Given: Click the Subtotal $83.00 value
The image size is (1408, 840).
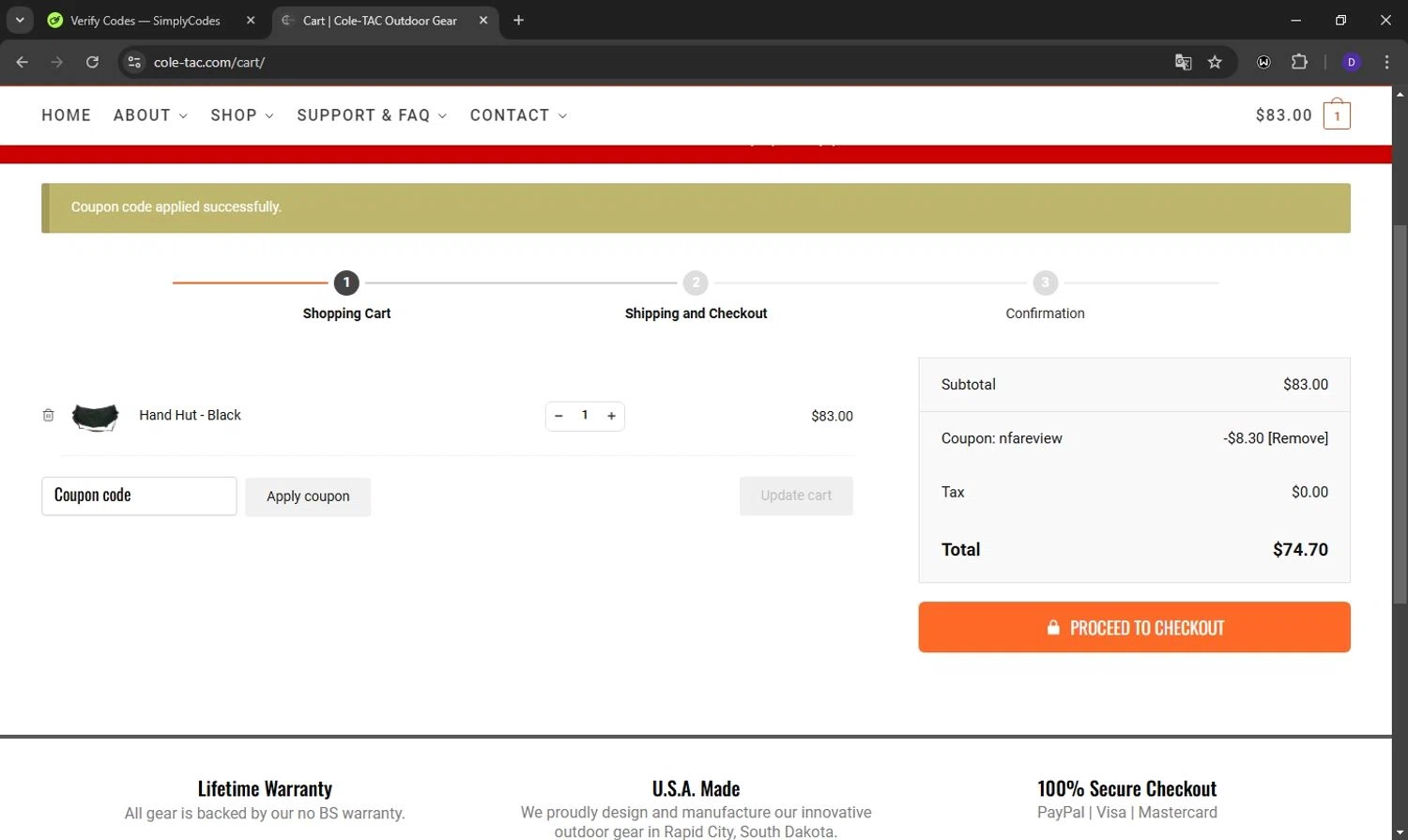Looking at the screenshot, I should click(x=1306, y=384).
